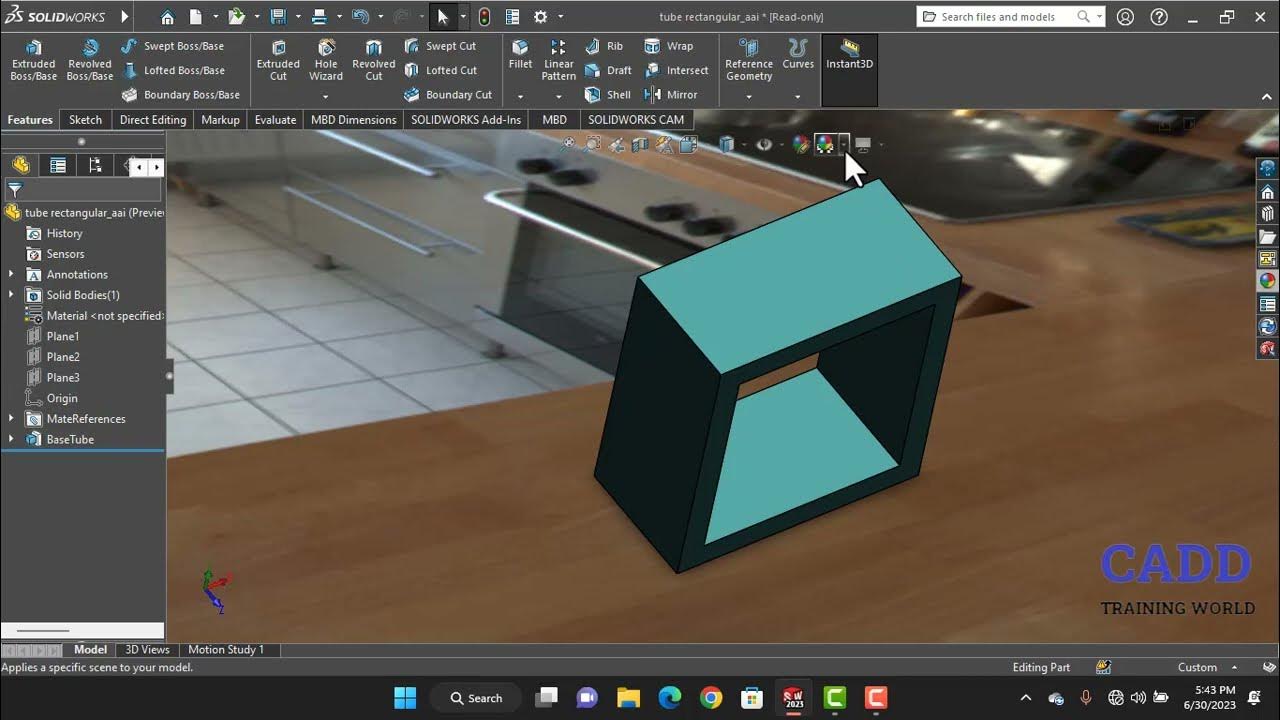Image resolution: width=1280 pixels, height=720 pixels.
Task: Open the Hole Wizard tool
Action: (x=326, y=61)
